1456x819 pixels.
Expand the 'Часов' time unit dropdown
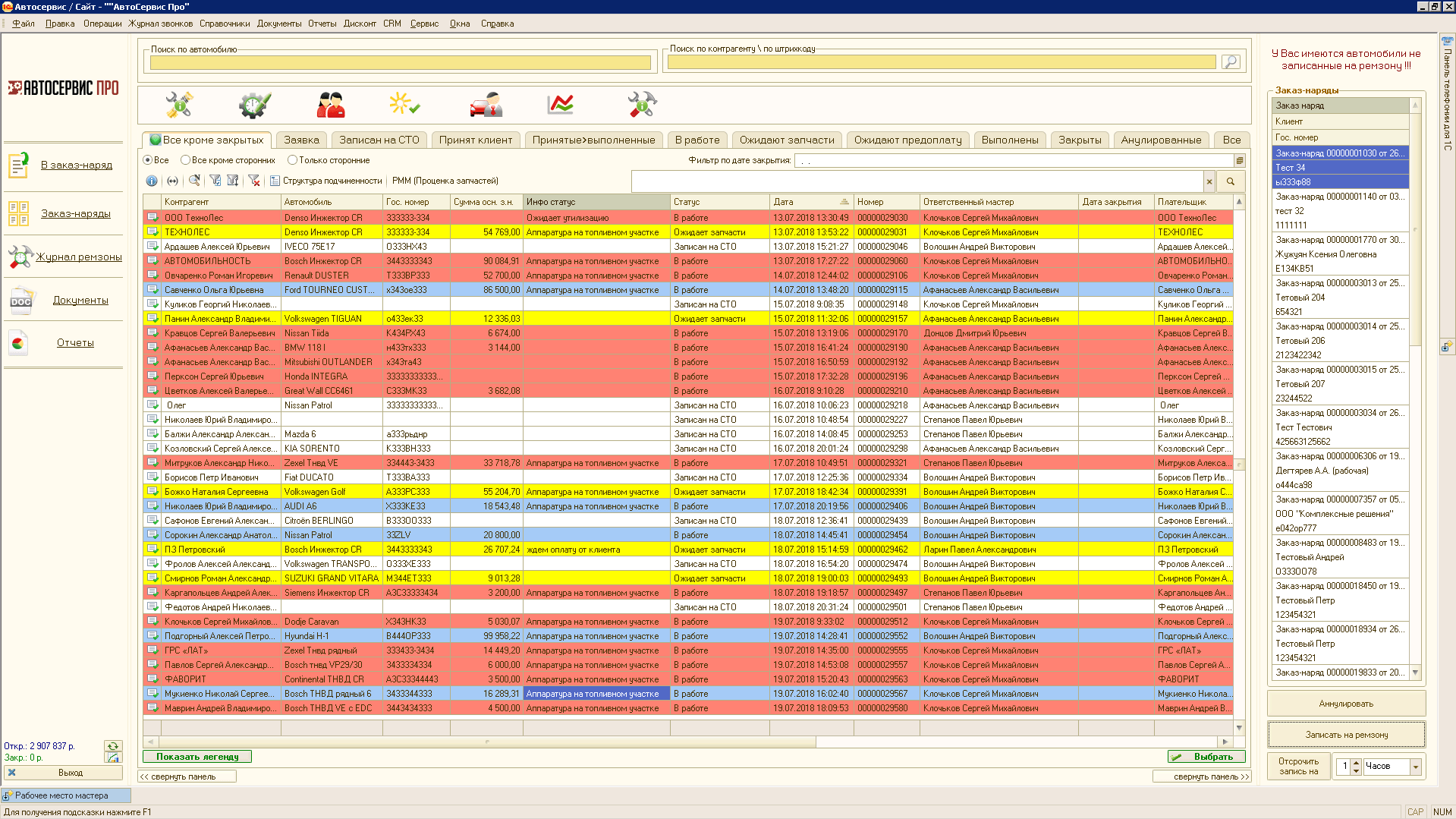(1415, 767)
